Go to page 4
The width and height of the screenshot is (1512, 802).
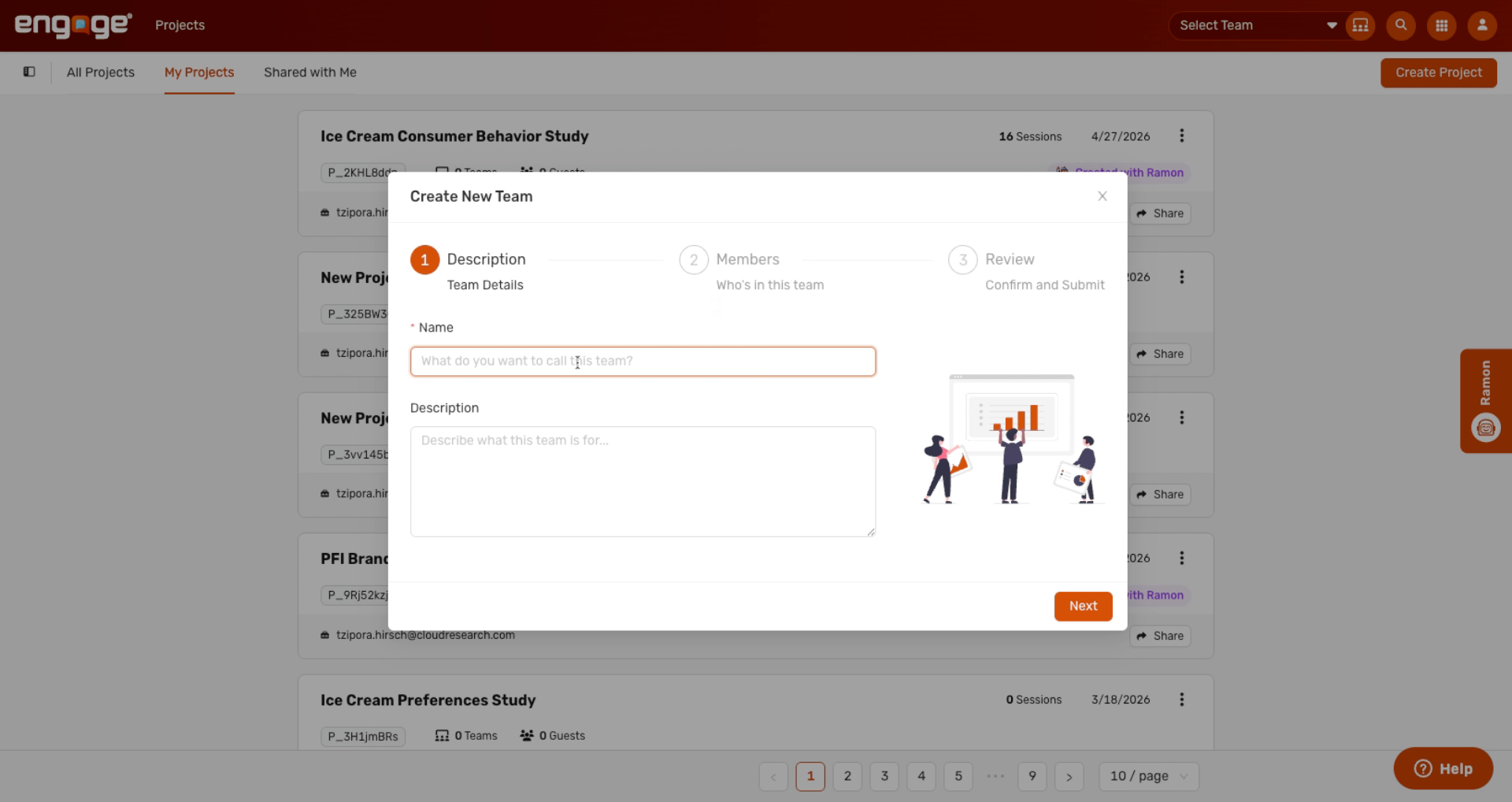(921, 776)
